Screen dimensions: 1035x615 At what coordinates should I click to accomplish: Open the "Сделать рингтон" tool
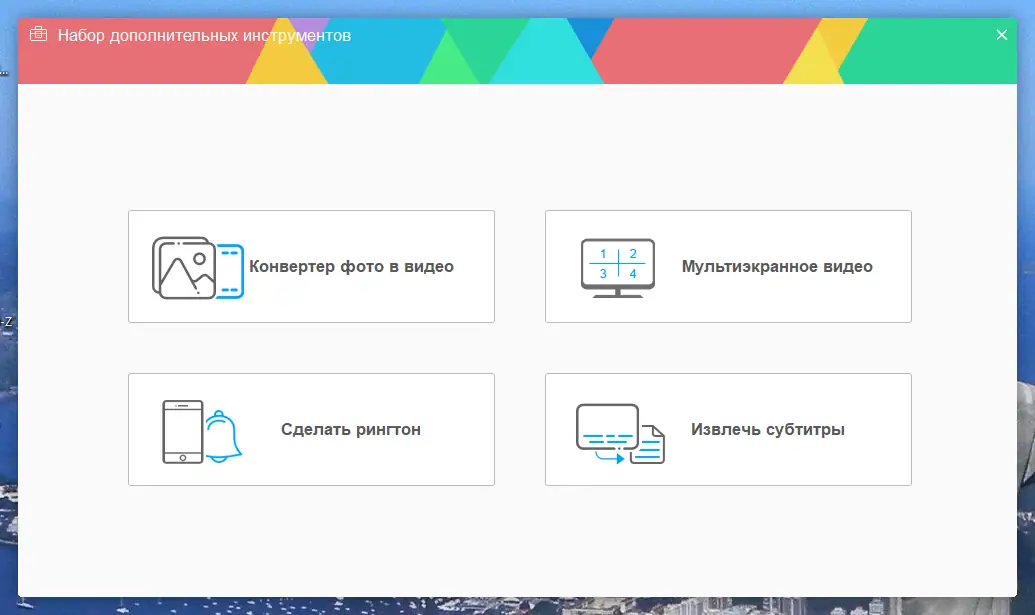click(x=311, y=429)
